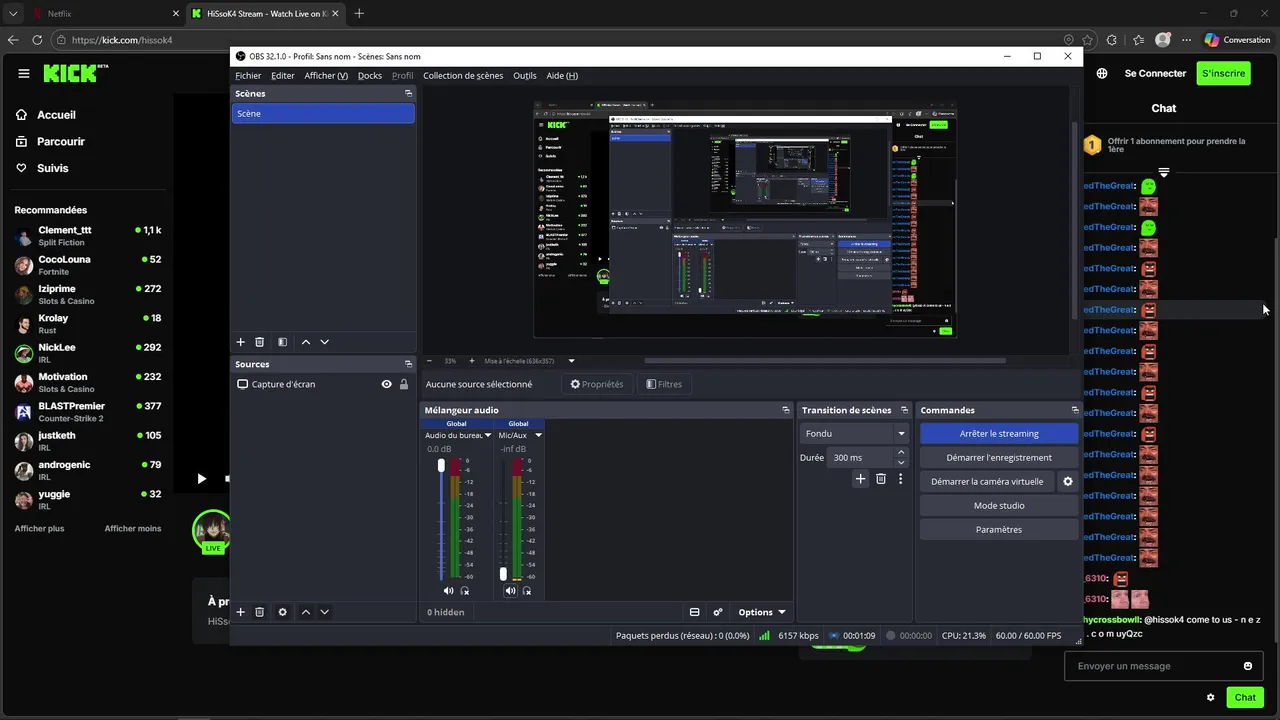
Task: Remove source with trash icon in Sources
Action: pos(260,612)
